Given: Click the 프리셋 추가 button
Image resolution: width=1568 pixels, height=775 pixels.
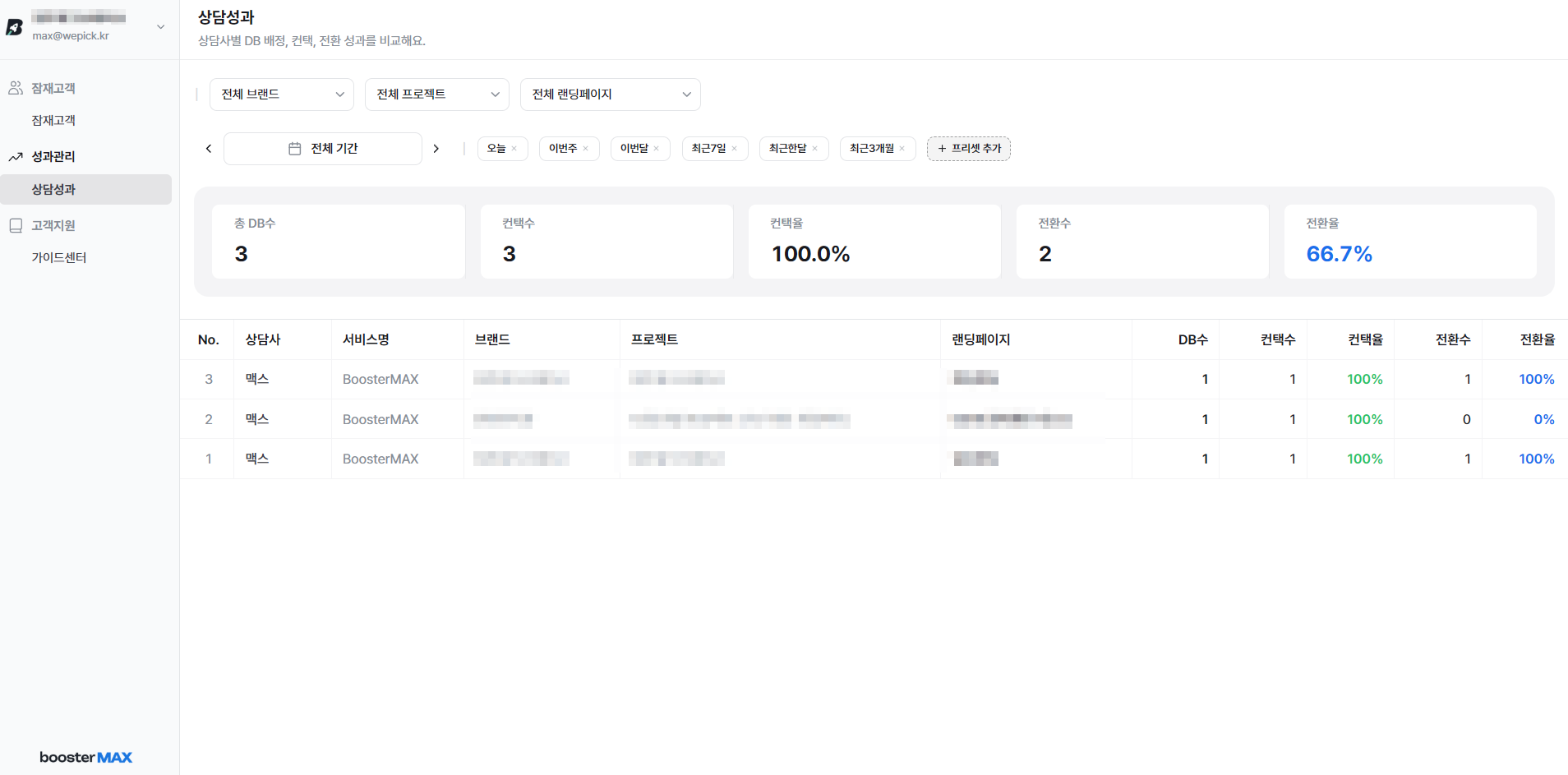Looking at the screenshot, I should (969, 149).
